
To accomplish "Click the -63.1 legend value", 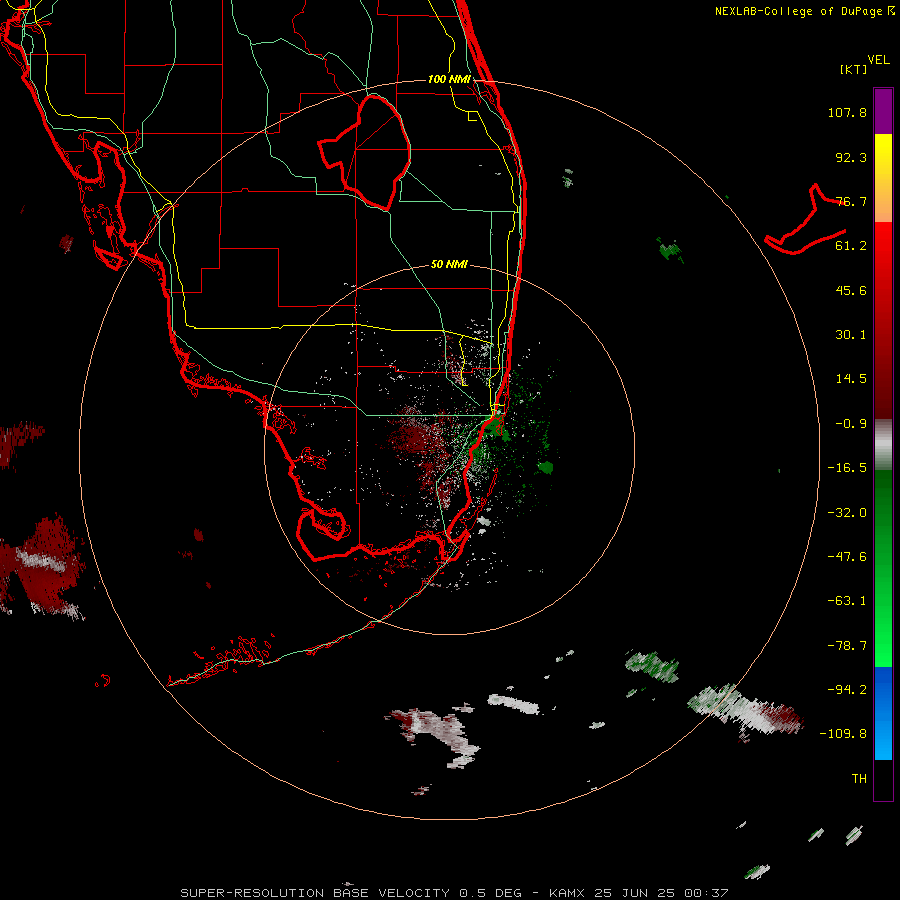I will tap(847, 601).
